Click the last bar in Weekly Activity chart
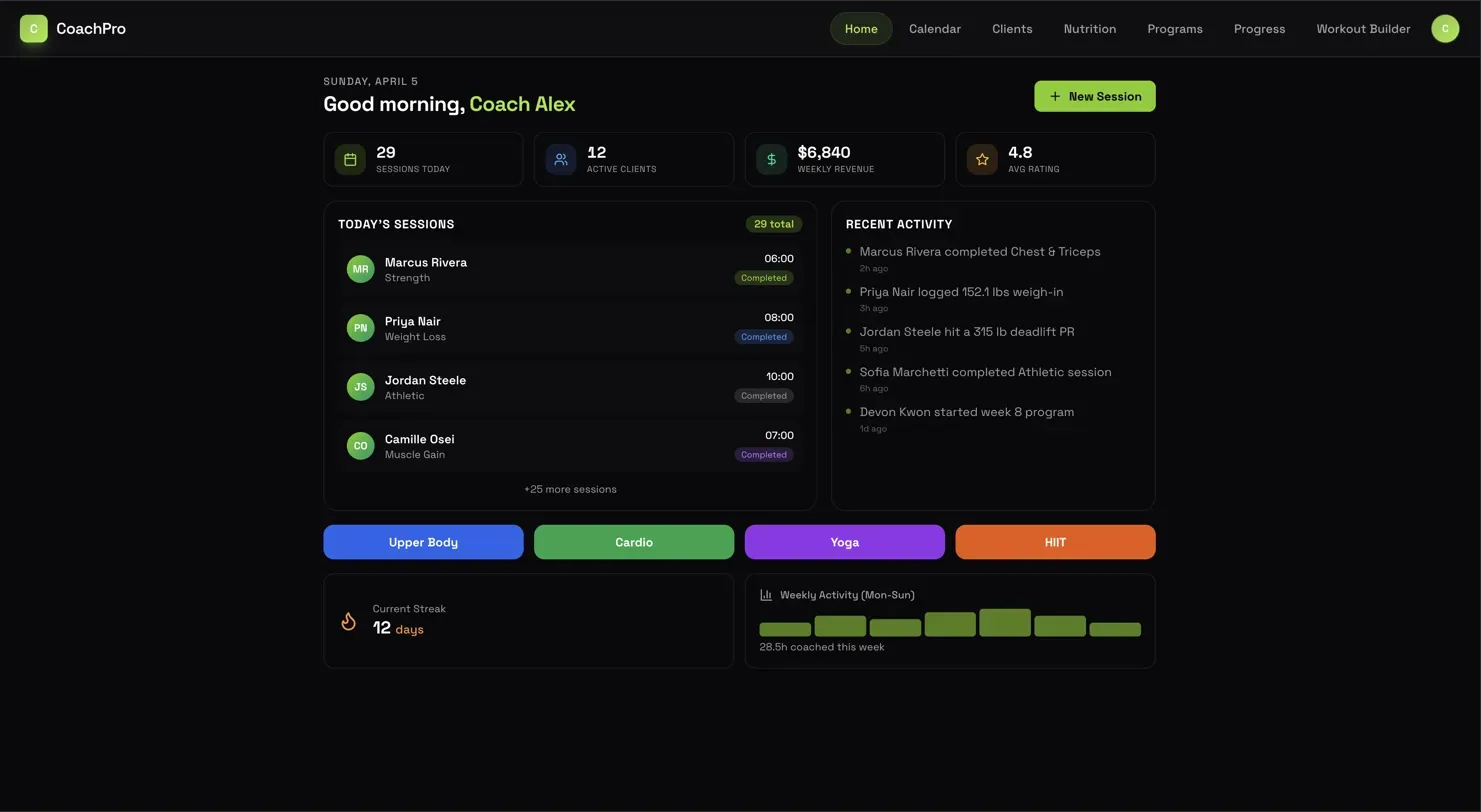This screenshot has height=812, width=1481. (1115, 629)
